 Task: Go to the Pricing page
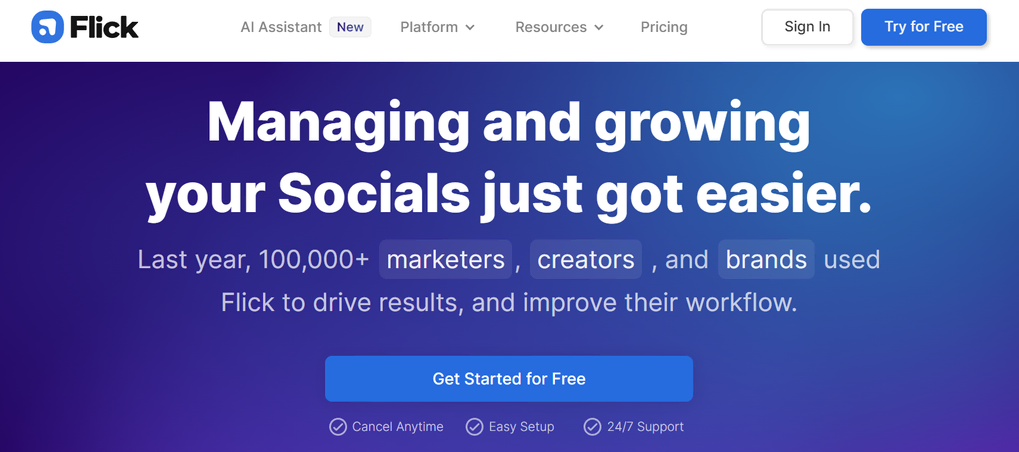(x=664, y=27)
